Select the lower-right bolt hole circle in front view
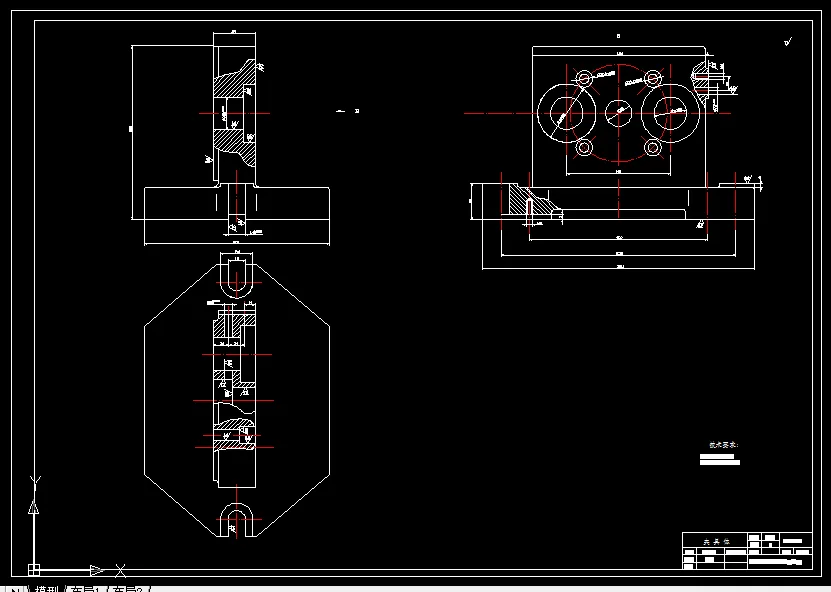Image resolution: width=831 pixels, height=592 pixels. click(x=652, y=147)
